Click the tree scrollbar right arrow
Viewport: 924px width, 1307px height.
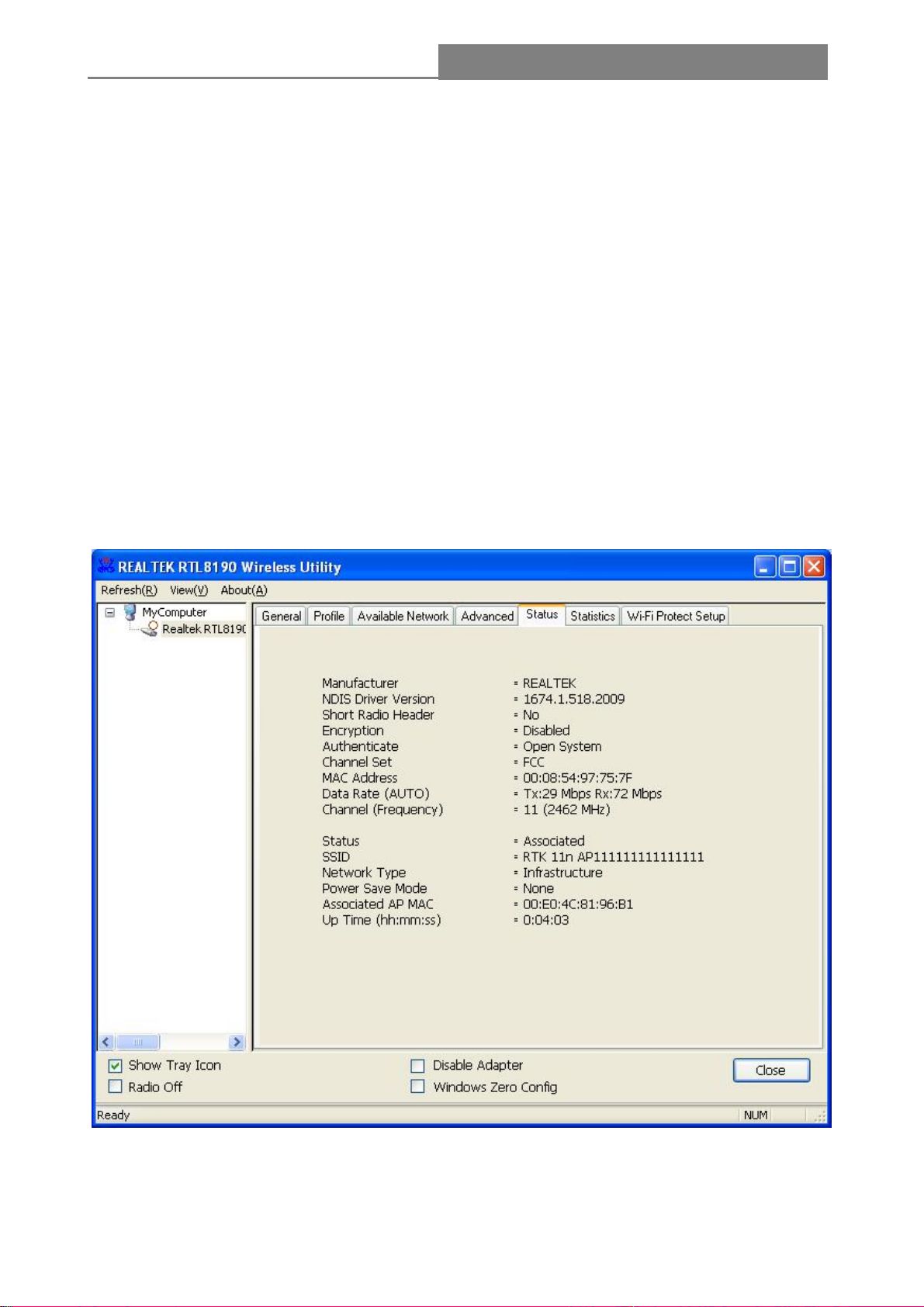[237, 1042]
